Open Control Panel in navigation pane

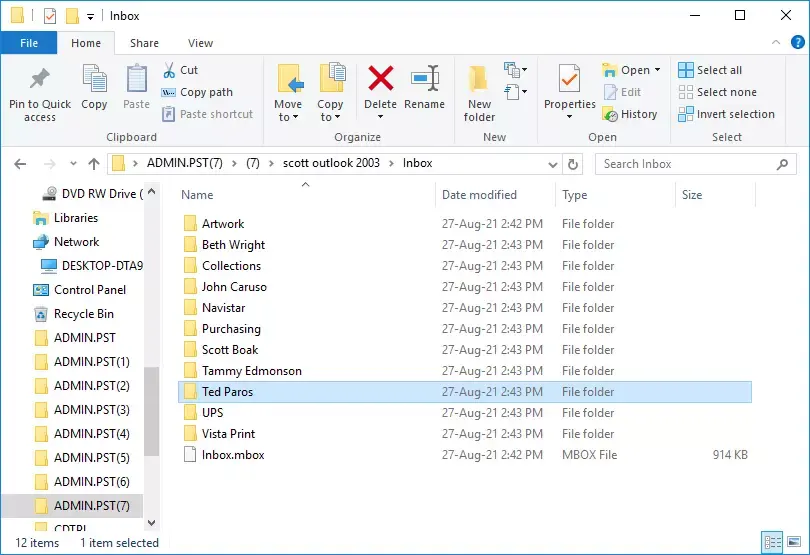(80, 290)
